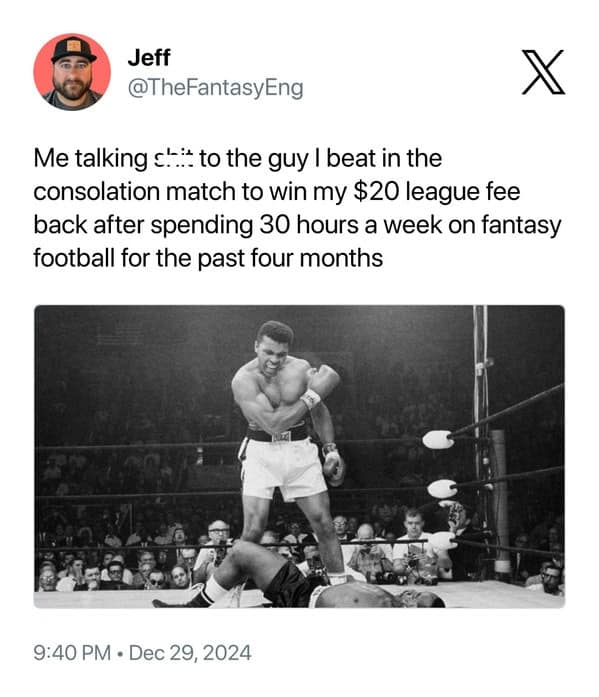This screenshot has height=697, width=599.
Task: Click the "$20" text in the tweet
Action: tap(376, 192)
